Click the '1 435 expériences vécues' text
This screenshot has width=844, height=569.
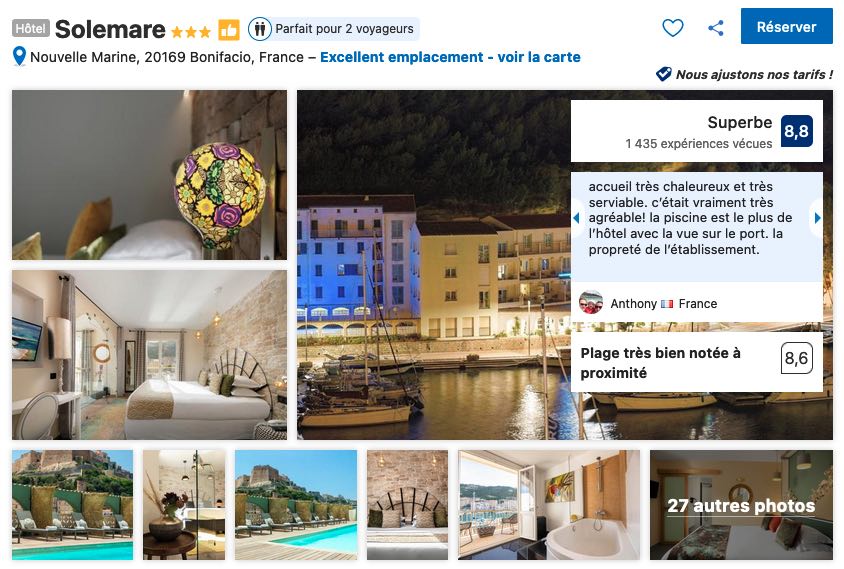point(698,144)
